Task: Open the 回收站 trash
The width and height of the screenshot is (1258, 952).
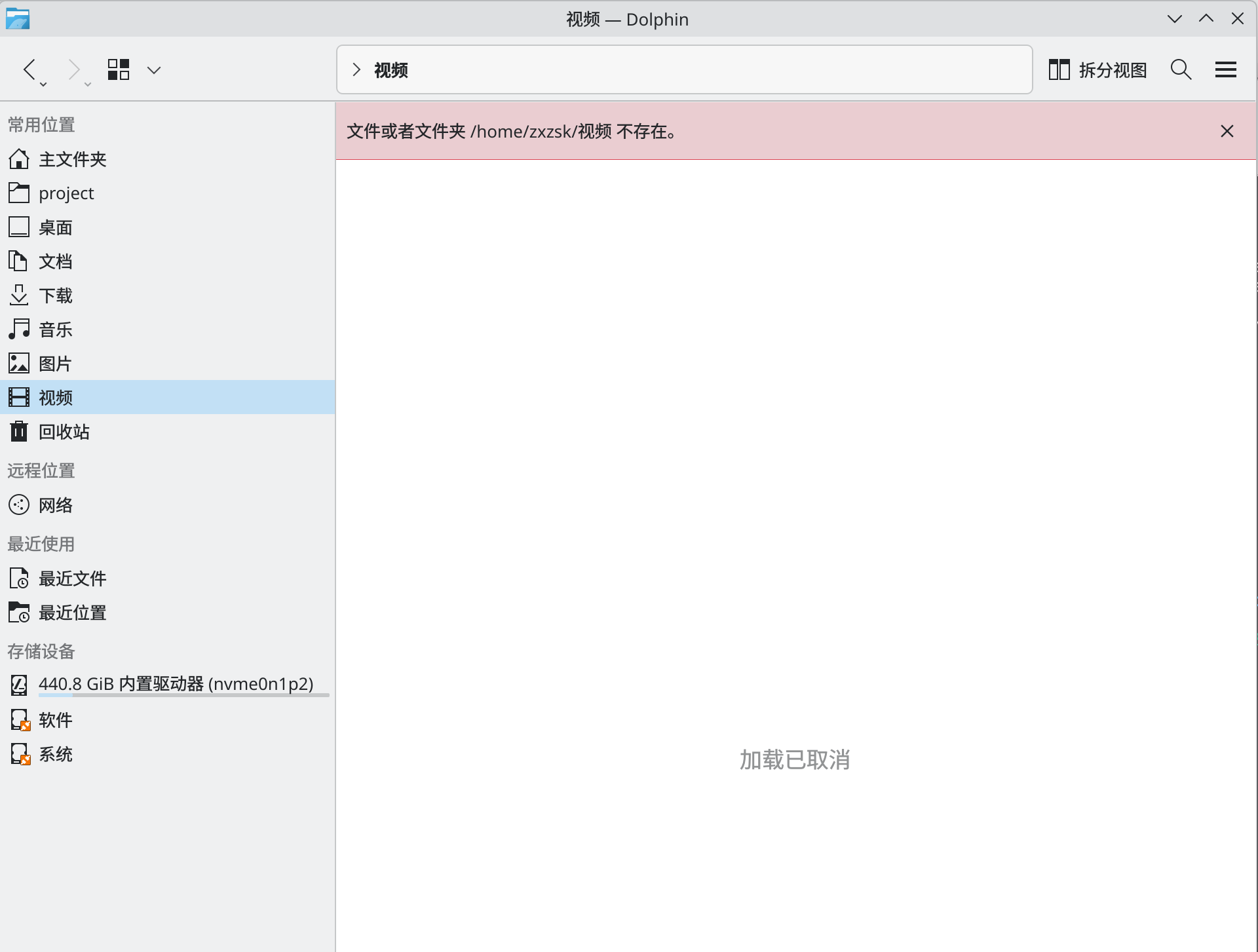Action: [64, 432]
